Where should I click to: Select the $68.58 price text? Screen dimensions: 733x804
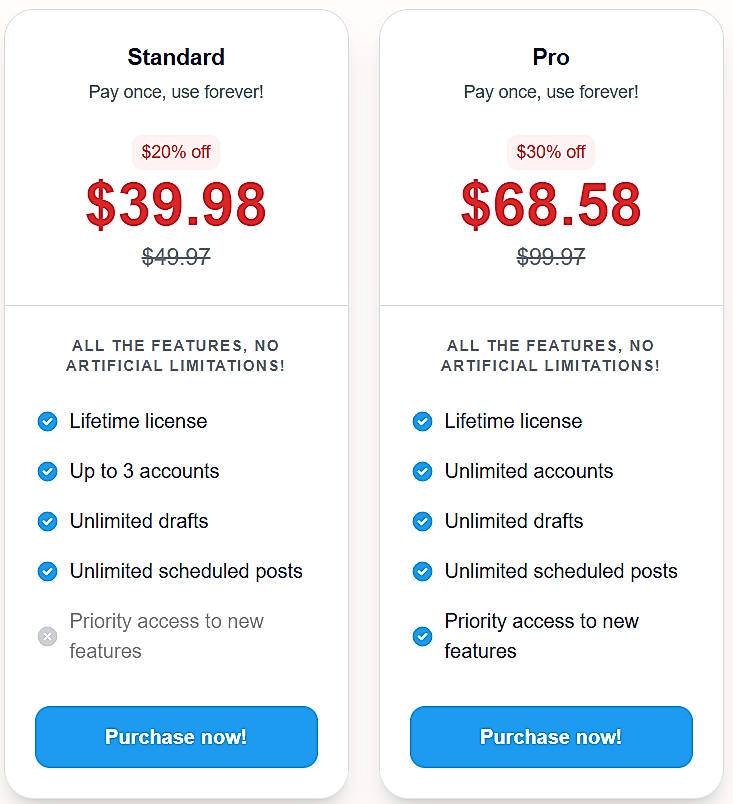pyautogui.click(x=551, y=207)
